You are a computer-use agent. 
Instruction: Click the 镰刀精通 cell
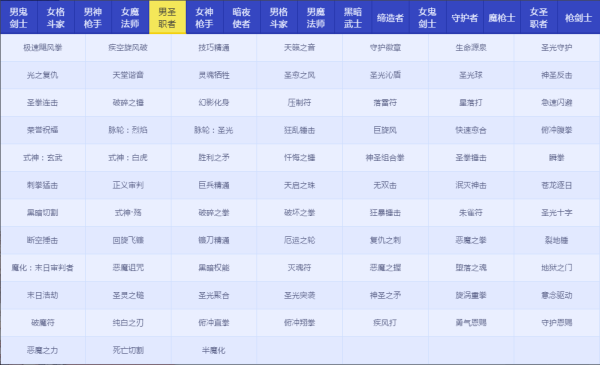click(x=214, y=240)
